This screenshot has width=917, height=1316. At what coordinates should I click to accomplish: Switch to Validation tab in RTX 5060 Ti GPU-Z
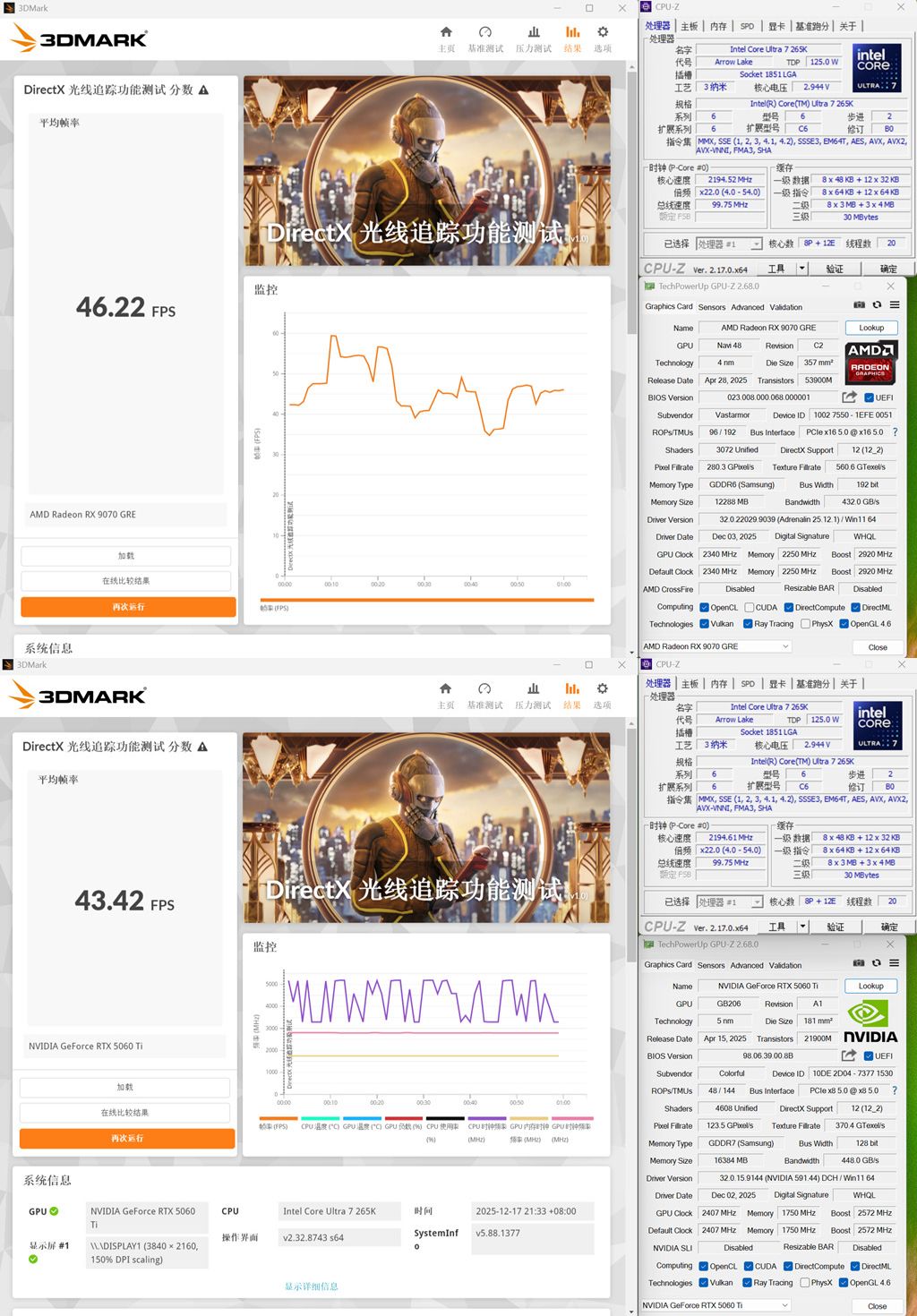(x=785, y=965)
